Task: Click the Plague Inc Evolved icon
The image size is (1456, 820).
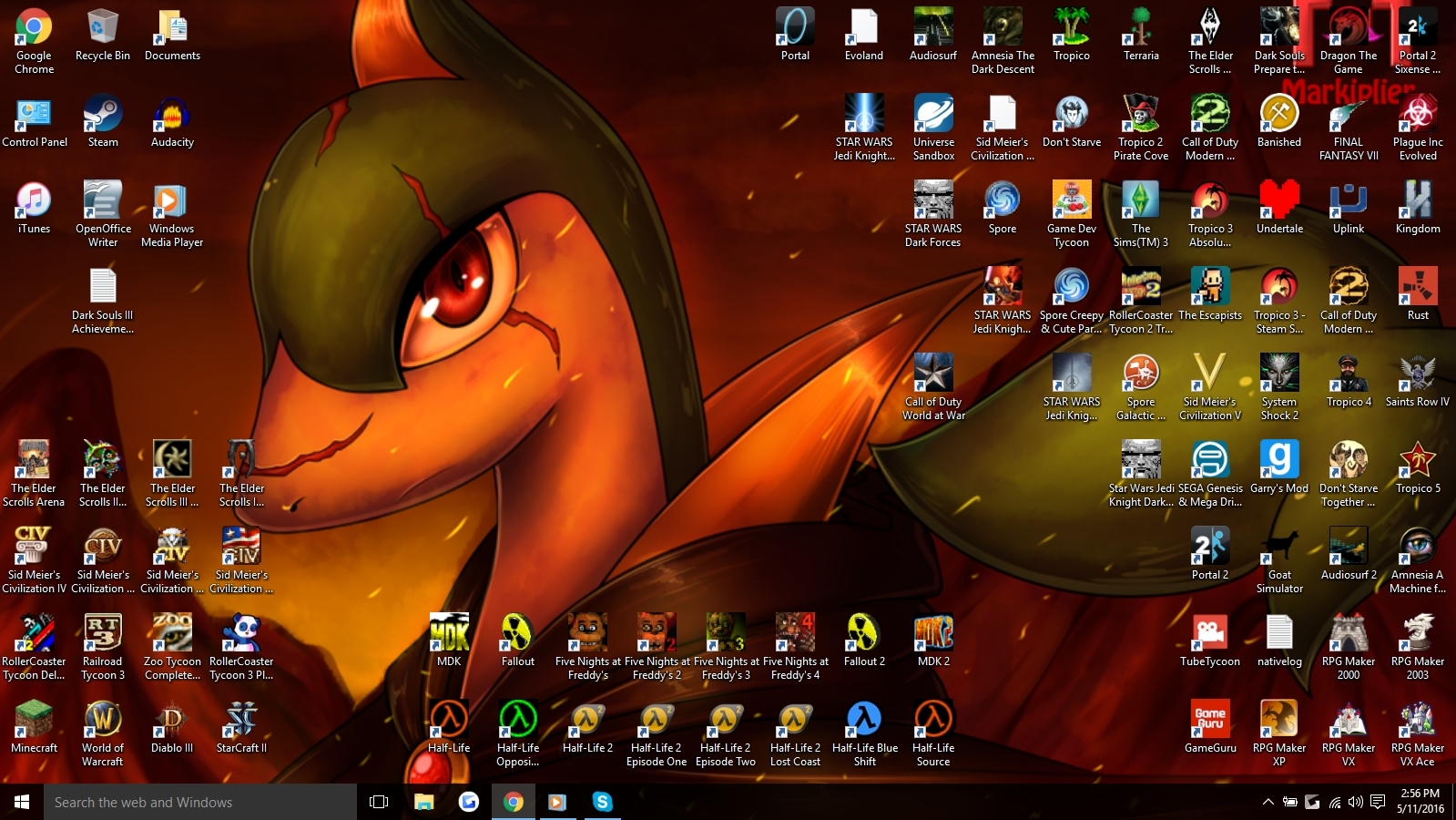Action: 1418,128
